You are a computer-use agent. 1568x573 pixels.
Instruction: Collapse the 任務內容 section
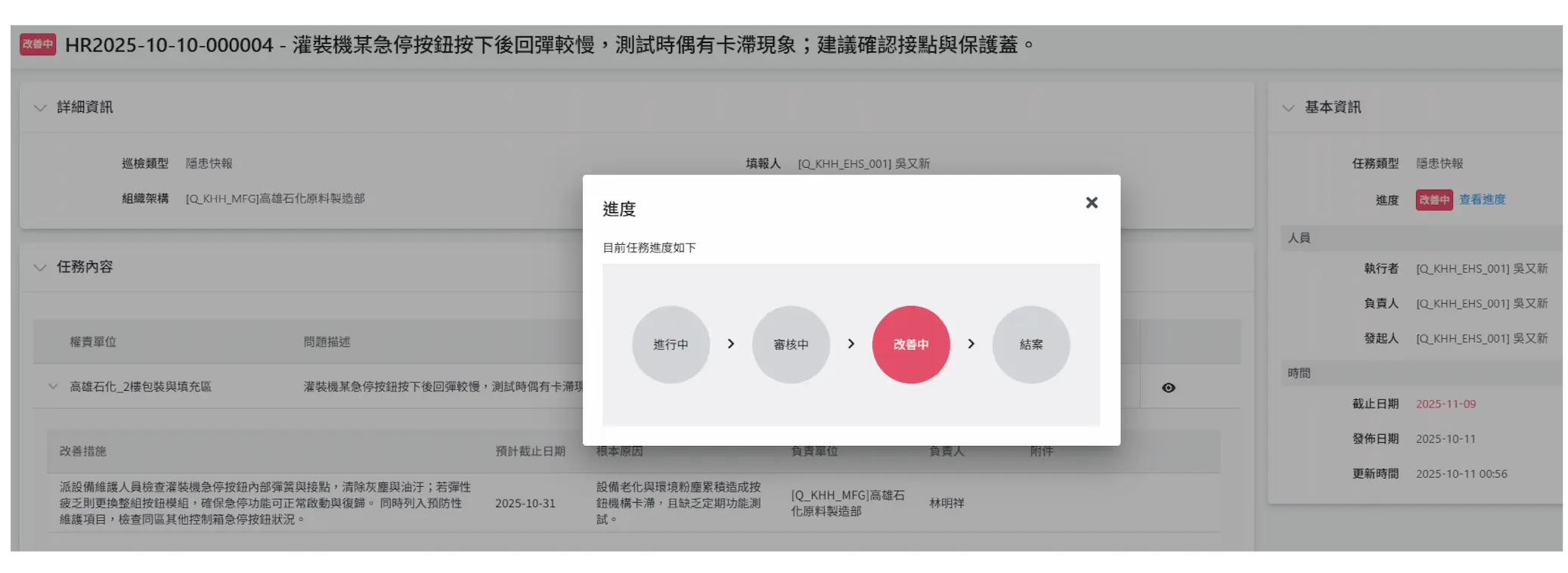pos(40,268)
